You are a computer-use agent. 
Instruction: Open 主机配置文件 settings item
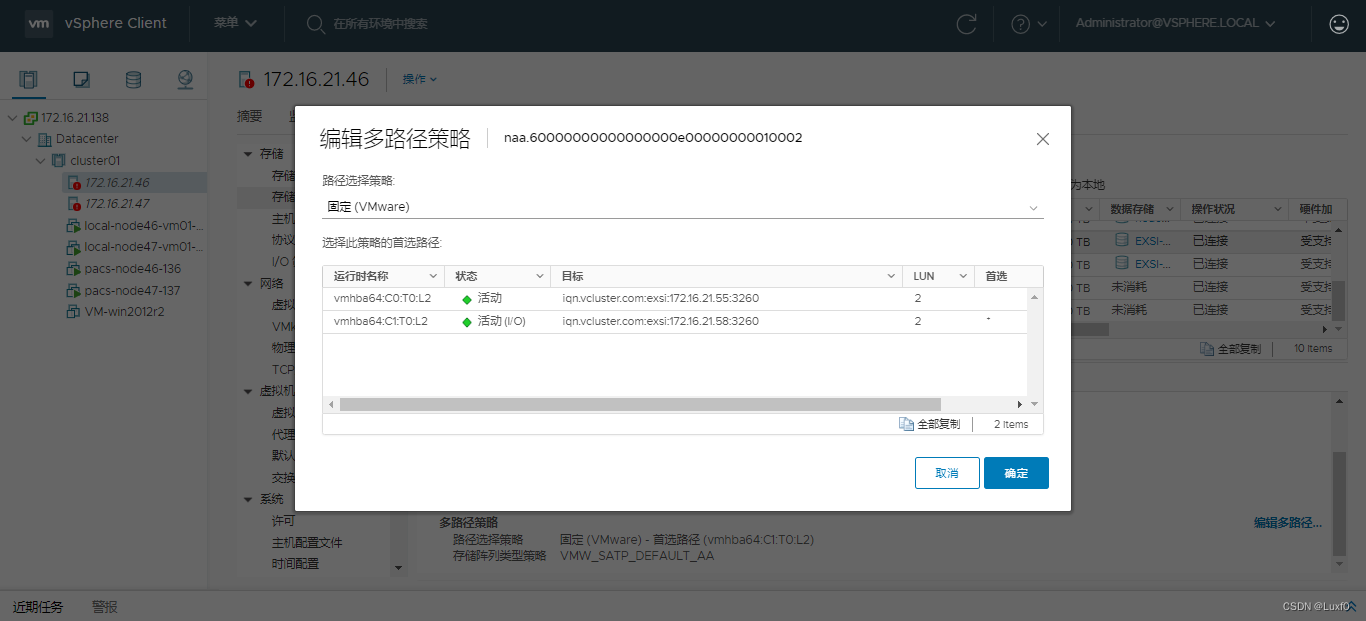(307, 543)
